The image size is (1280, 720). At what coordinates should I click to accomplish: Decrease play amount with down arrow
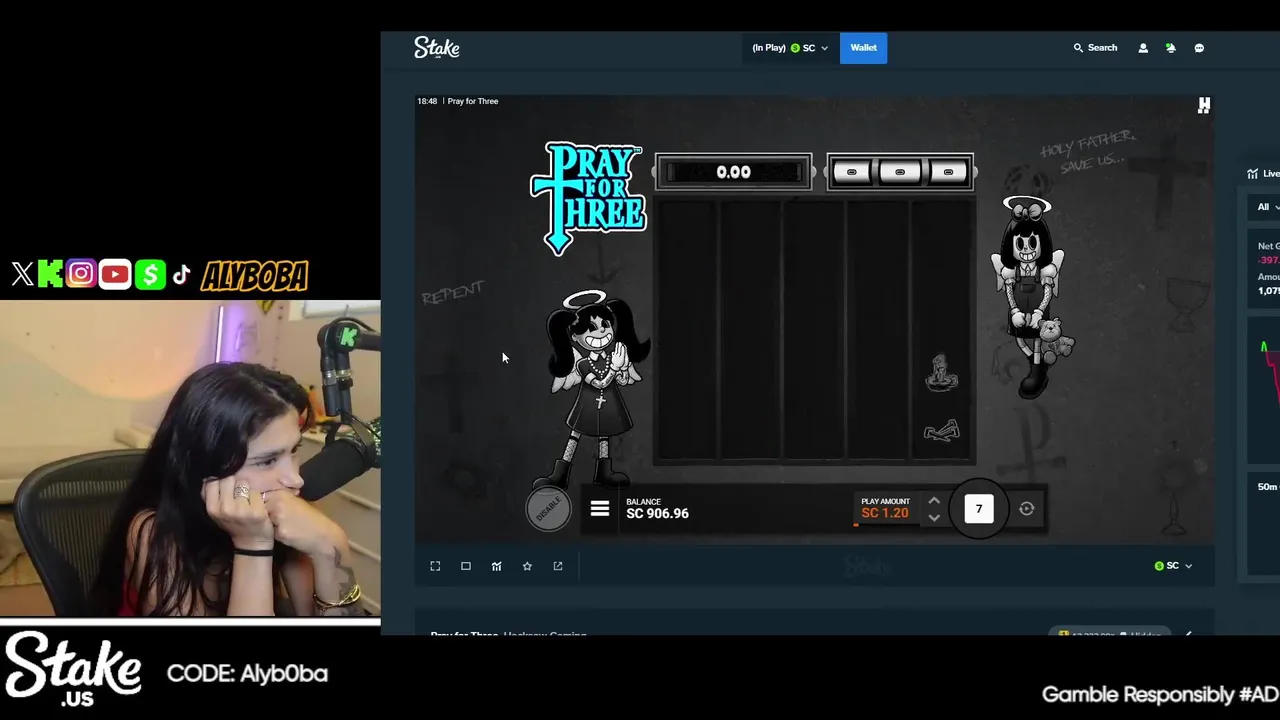934,517
